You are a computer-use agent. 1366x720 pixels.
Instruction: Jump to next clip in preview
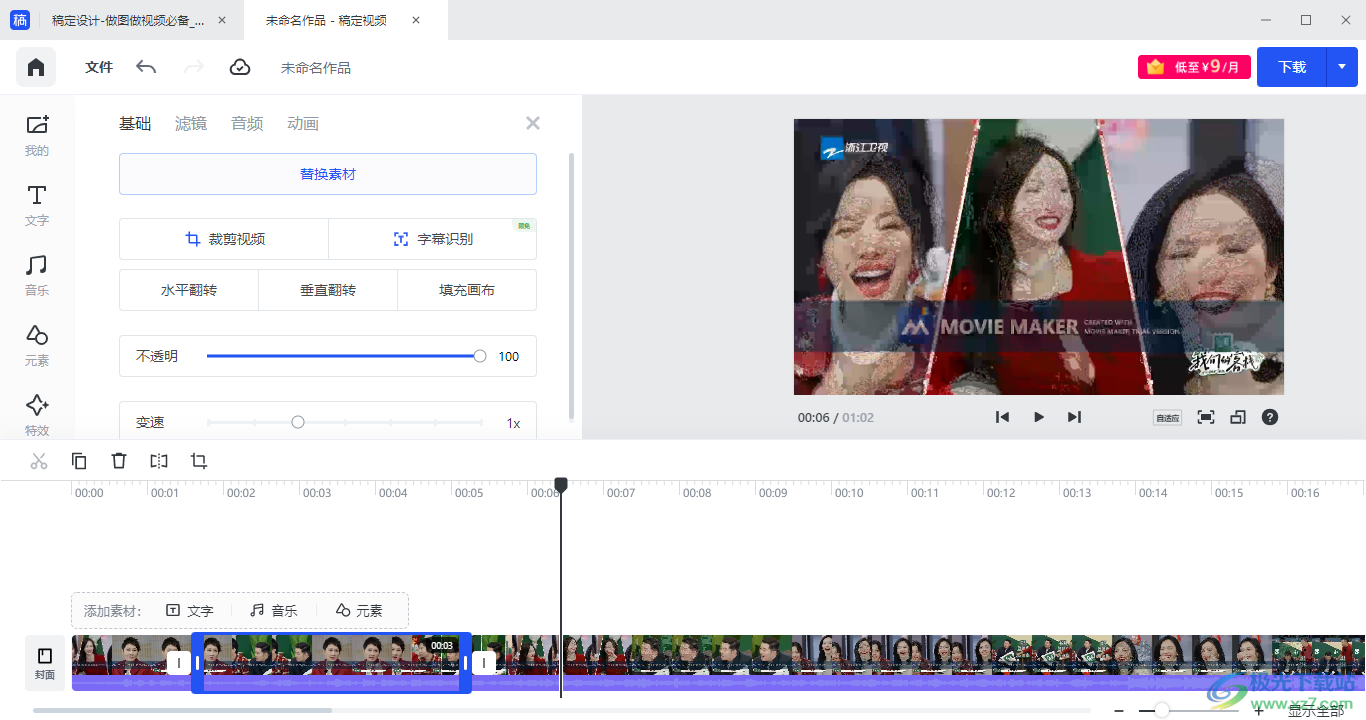(x=1074, y=417)
